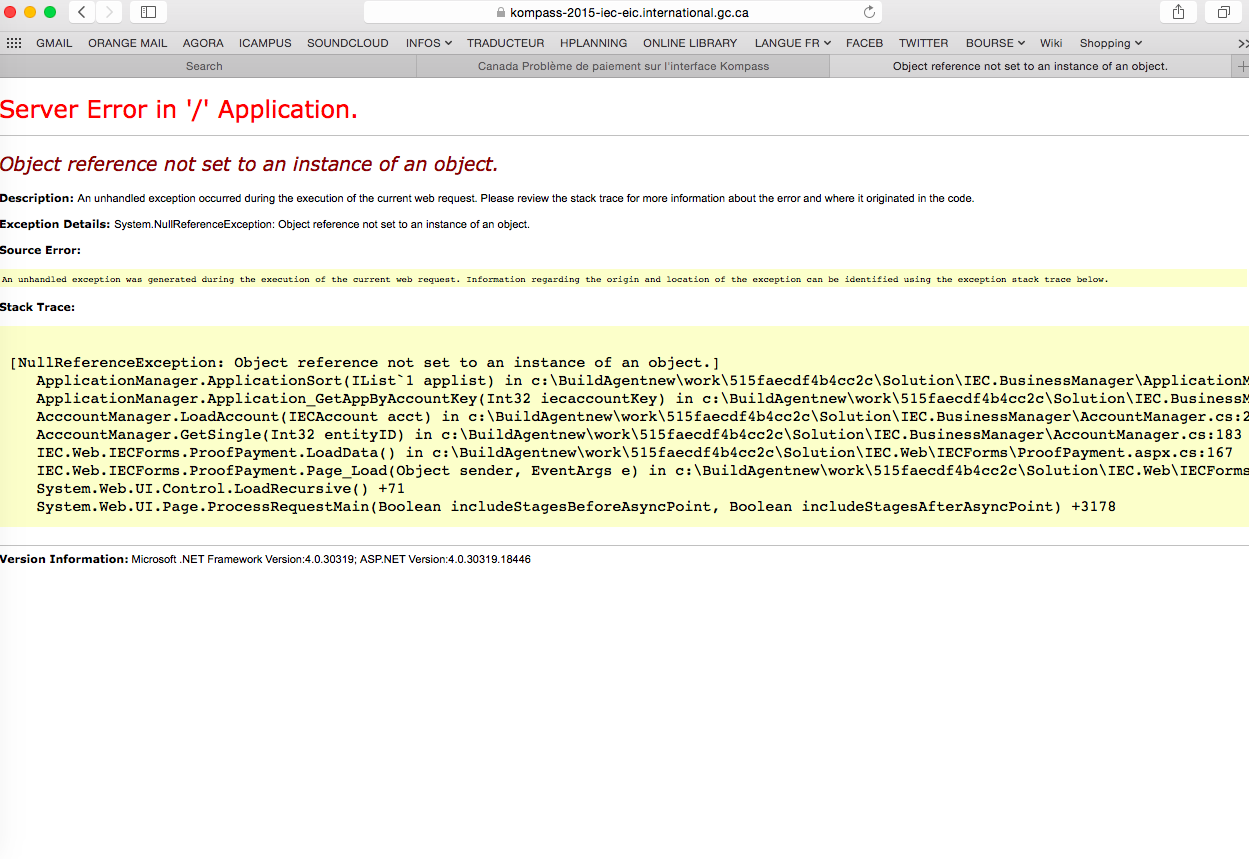
Task: Click the green fullscreen window button
Action: tap(50, 12)
